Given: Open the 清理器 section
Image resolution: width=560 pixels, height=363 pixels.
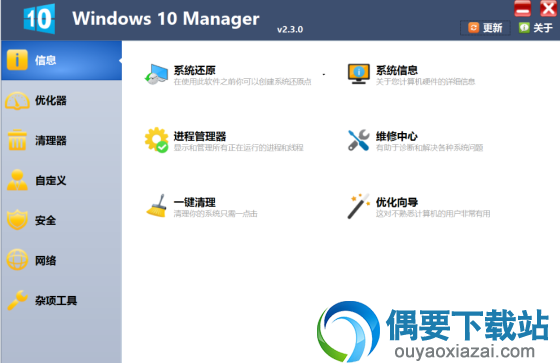Looking at the screenshot, I should [x=61, y=140].
